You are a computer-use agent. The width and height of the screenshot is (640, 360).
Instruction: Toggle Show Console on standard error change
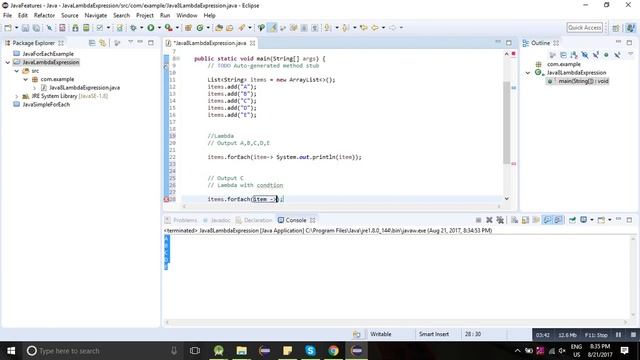pos(558,220)
